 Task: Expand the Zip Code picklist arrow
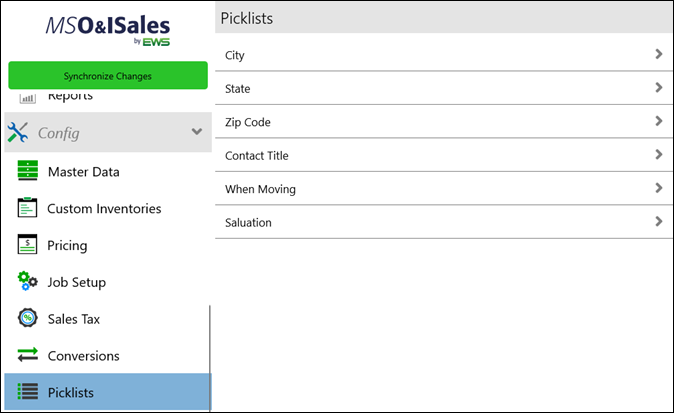(x=658, y=121)
